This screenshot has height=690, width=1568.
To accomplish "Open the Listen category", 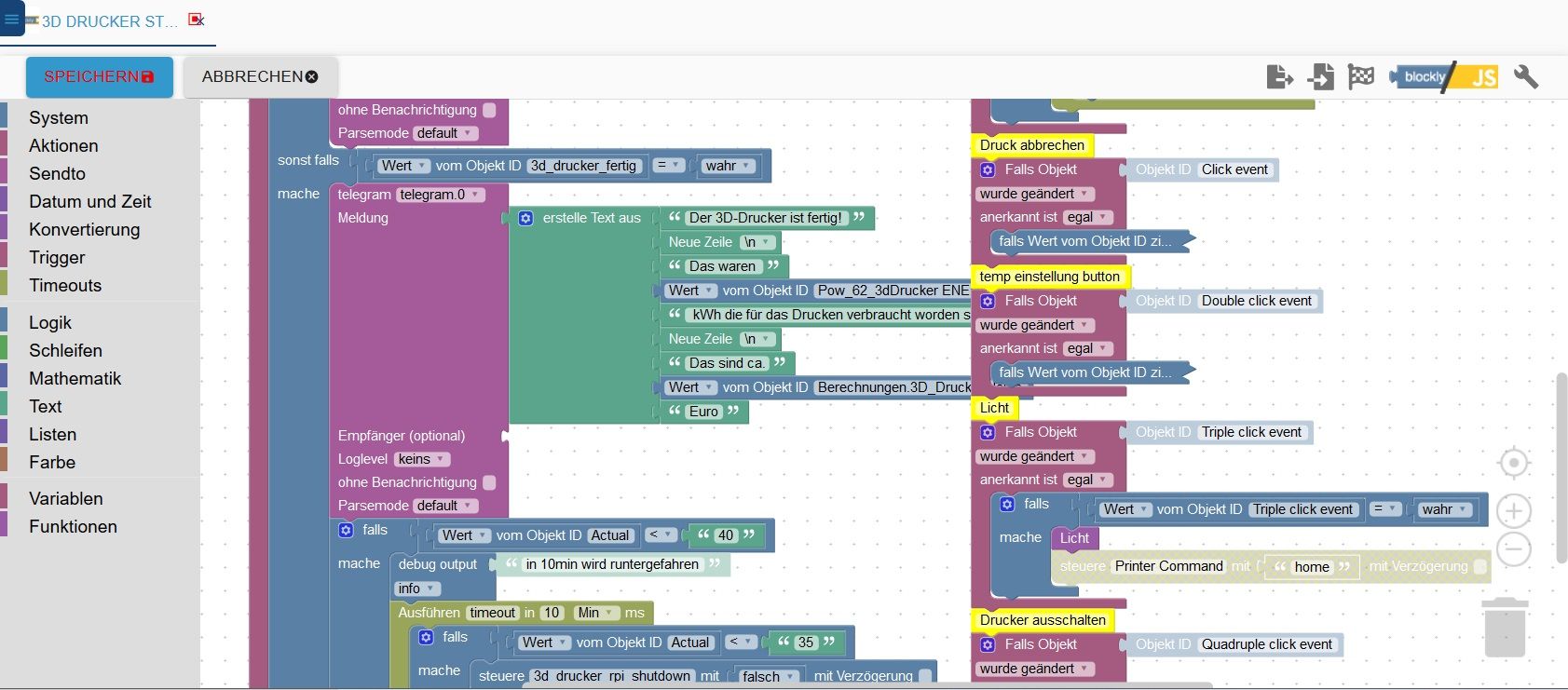I will point(53,434).
